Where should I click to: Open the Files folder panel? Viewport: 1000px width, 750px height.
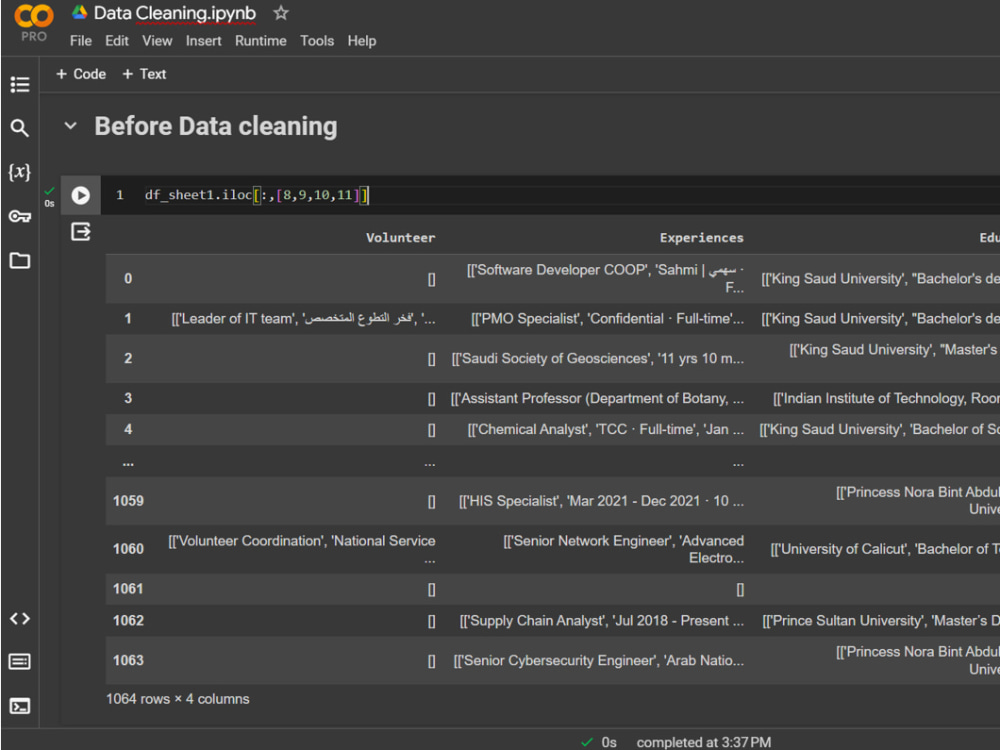(20, 260)
